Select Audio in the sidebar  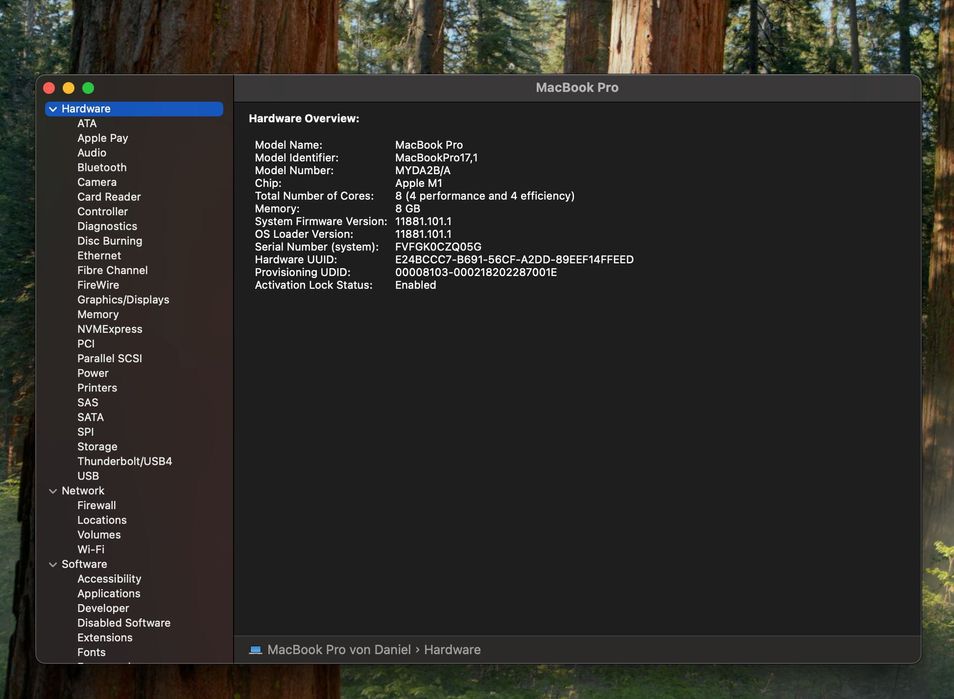click(x=92, y=153)
